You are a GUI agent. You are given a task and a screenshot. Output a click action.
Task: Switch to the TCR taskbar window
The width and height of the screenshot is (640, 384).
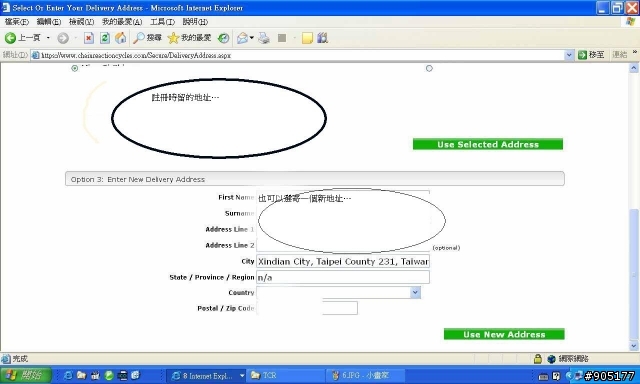click(x=286, y=375)
